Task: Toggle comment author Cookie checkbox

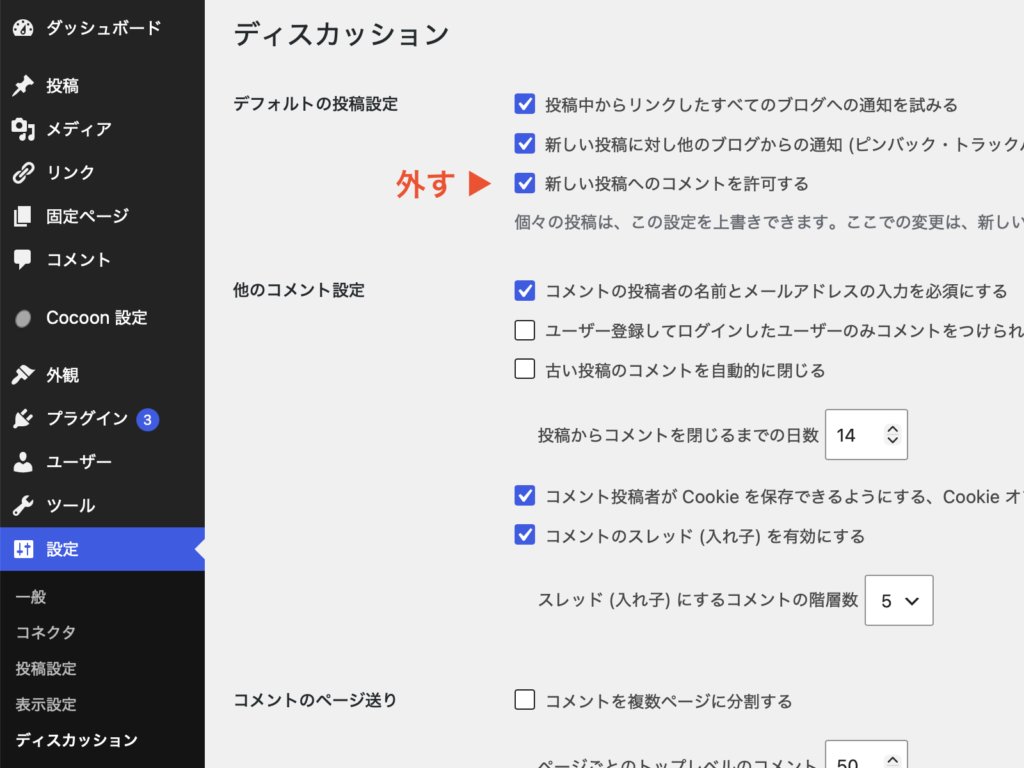Action: 524,496
